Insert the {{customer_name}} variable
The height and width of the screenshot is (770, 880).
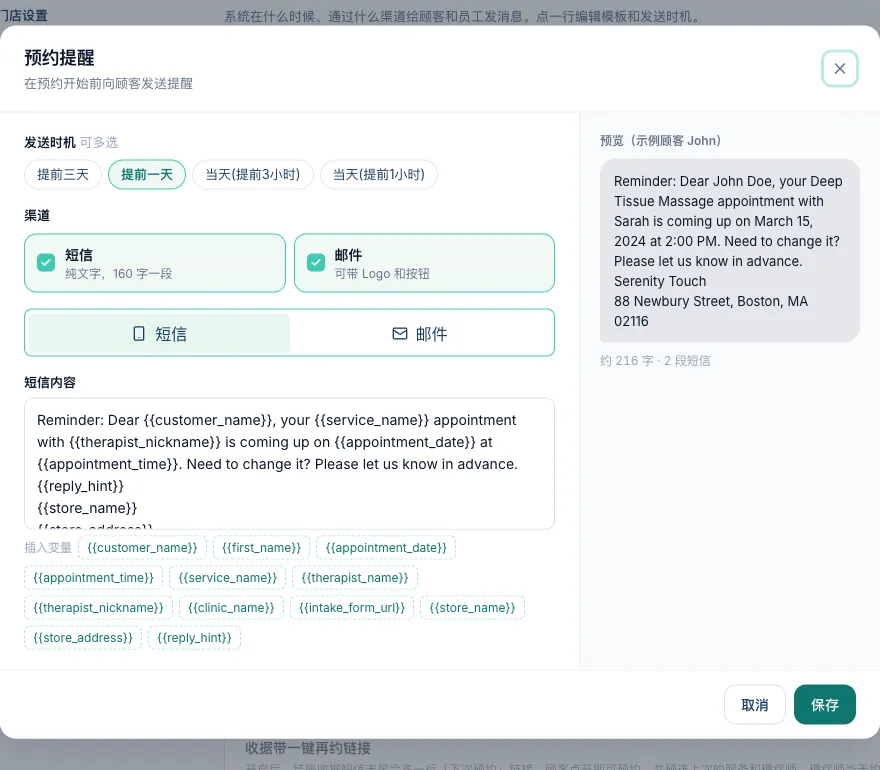pos(143,548)
